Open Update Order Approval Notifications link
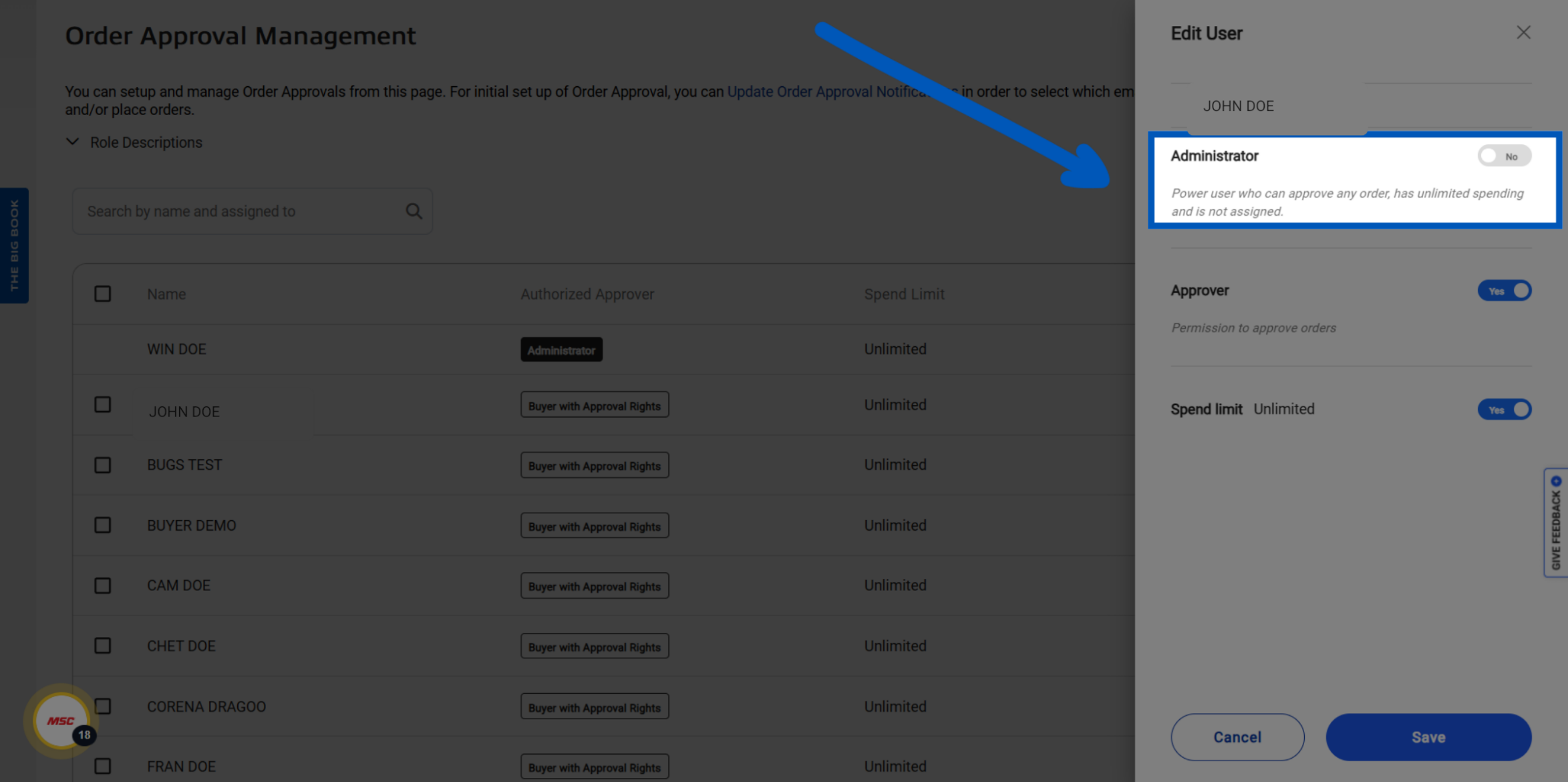This screenshot has width=1568, height=782. pos(842,92)
